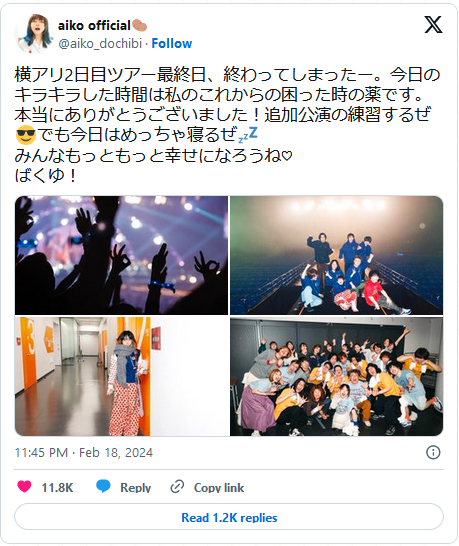Viewport: 459px width, 546px height.
Task: Click the sunglasses emoji in the tweet
Action: (x=26, y=135)
